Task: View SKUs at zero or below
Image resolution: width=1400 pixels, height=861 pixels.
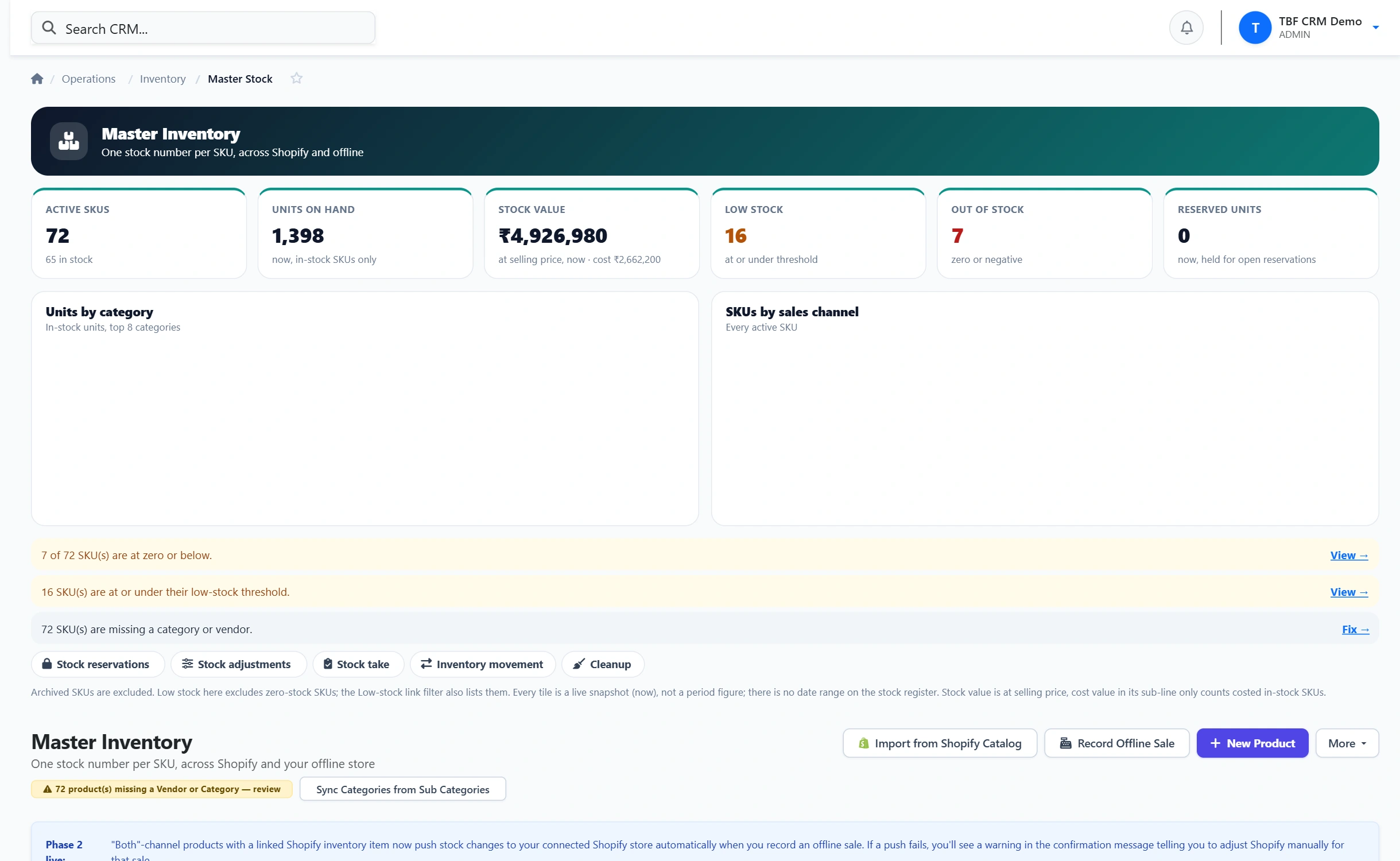Action: click(x=1349, y=555)
